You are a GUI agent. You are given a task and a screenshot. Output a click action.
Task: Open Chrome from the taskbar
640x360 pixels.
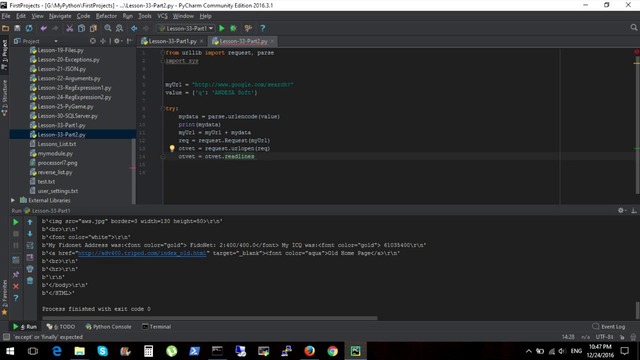tap(332, 351)
